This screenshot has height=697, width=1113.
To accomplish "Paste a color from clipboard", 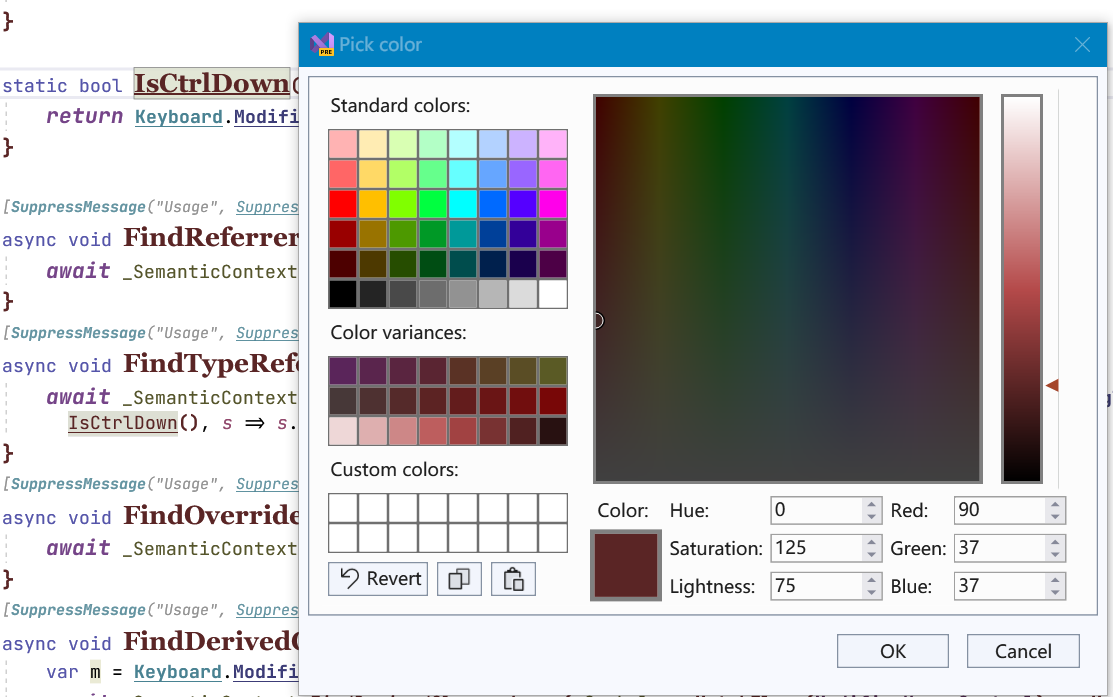I will pos(513,578).
